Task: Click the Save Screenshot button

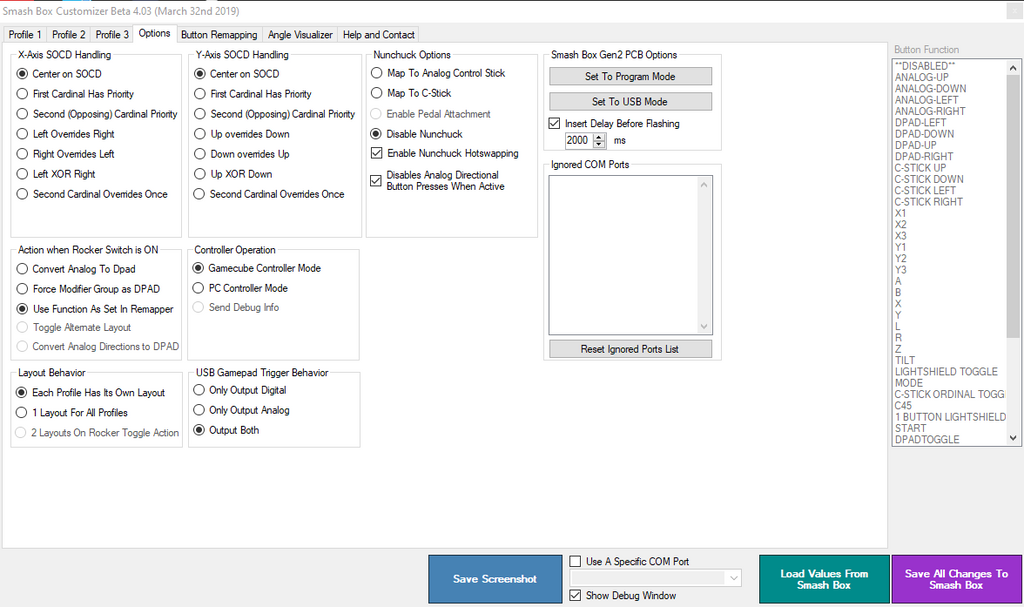Action: pos(495,579)
